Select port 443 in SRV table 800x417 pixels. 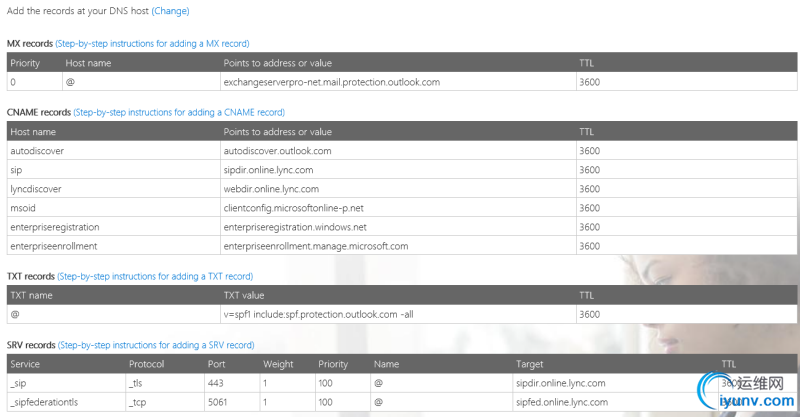point(216,383)
